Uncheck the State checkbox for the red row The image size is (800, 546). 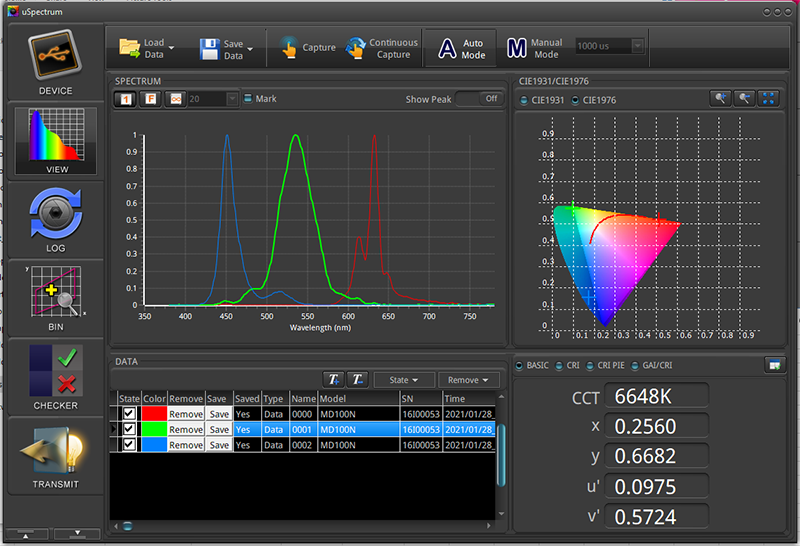tap(129, 413)
